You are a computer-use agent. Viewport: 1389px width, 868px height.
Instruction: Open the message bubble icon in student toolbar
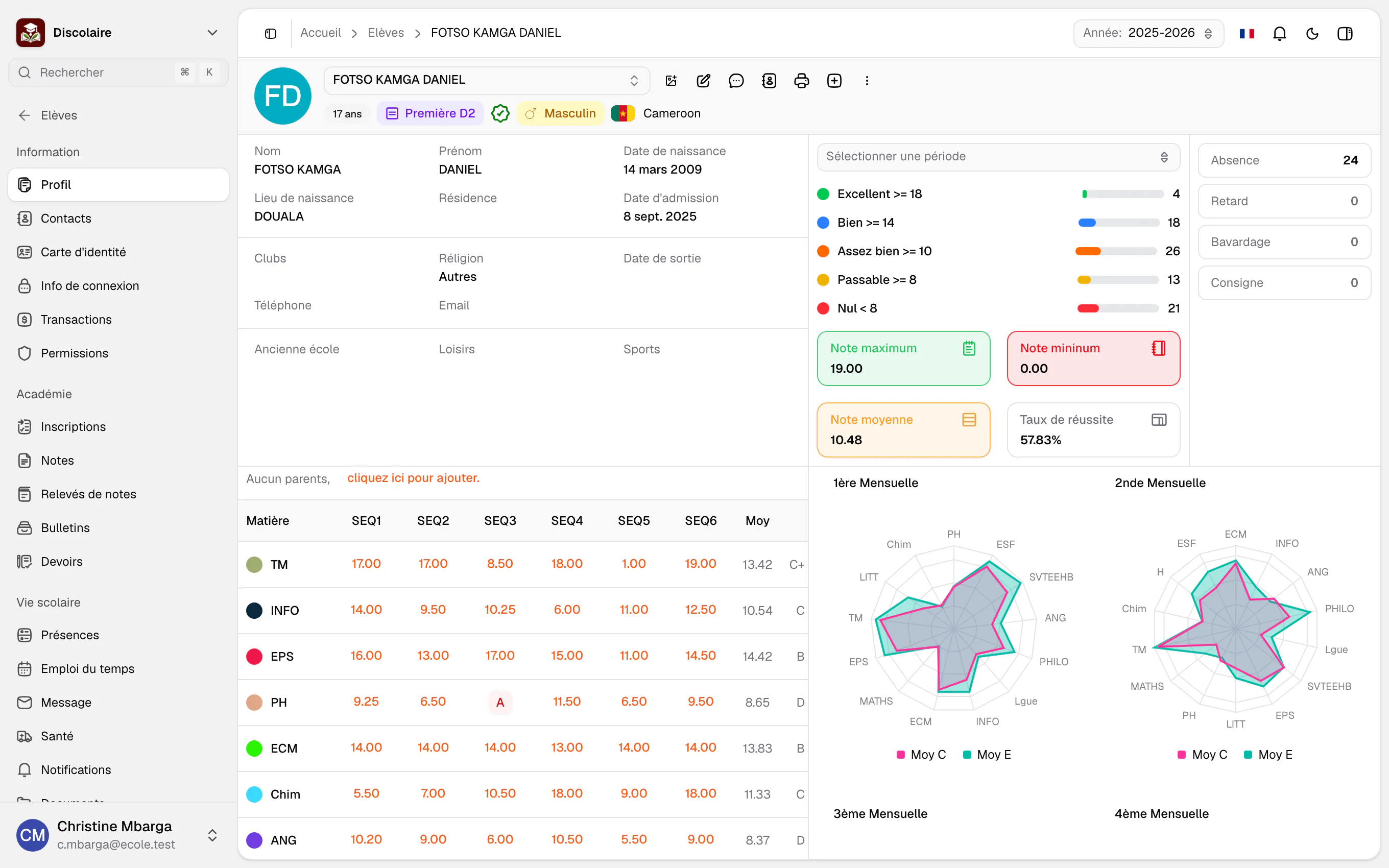tap(736, 80)
